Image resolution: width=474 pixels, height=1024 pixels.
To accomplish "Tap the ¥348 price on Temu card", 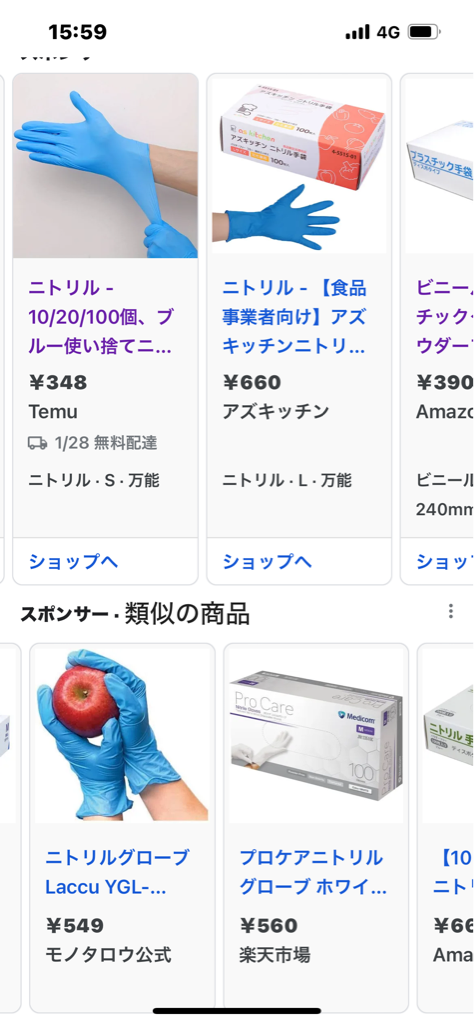I will (x=58, y=382).
